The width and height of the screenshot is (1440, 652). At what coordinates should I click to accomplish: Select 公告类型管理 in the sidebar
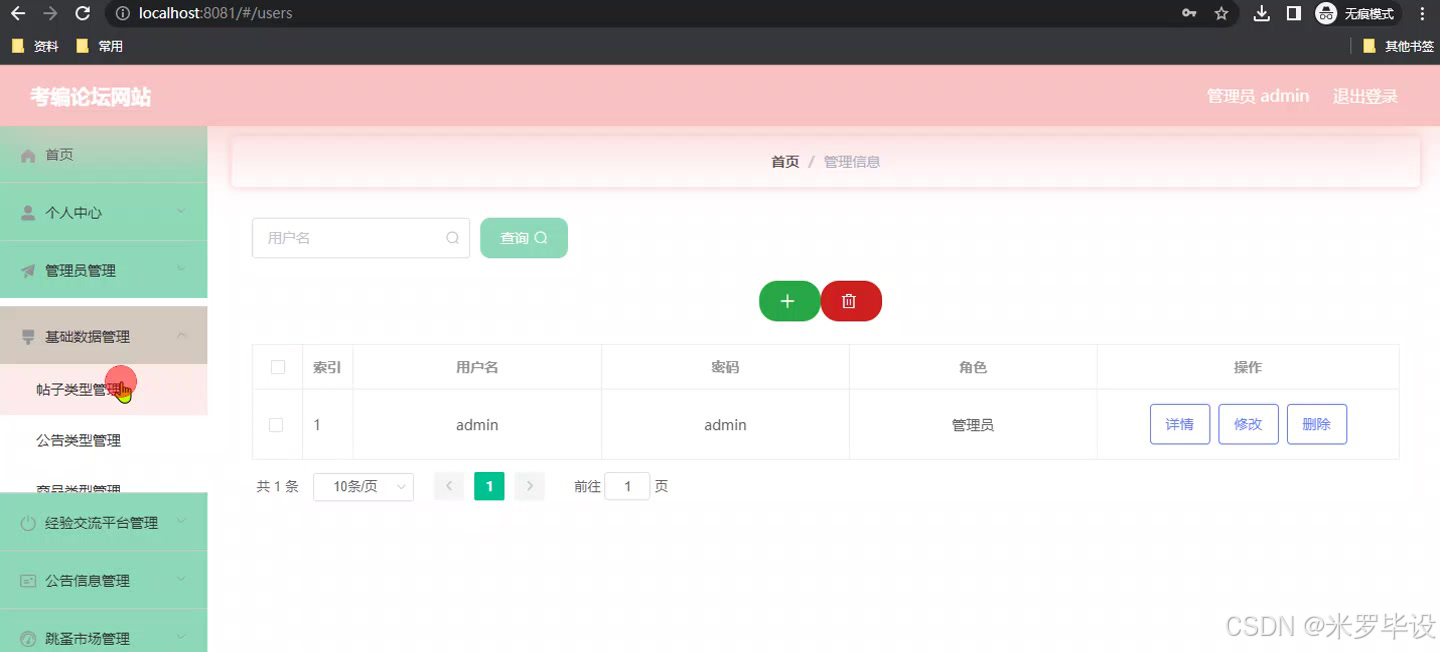(x=104, y=441)
